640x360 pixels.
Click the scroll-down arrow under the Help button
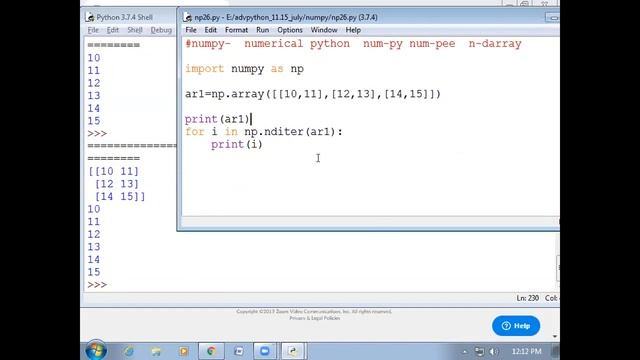tap(555, 337)
